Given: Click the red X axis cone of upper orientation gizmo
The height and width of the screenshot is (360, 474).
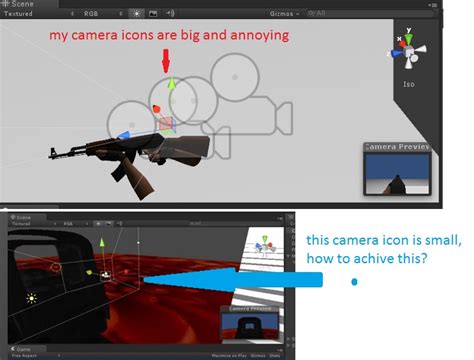Looking at the screenshot, I should pyautogui.click(x=402, y=43).
